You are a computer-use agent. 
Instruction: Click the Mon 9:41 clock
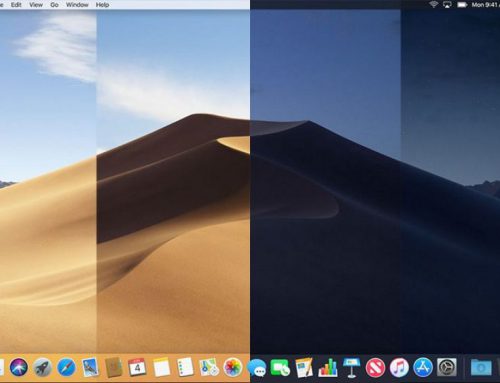pos(485,5)
